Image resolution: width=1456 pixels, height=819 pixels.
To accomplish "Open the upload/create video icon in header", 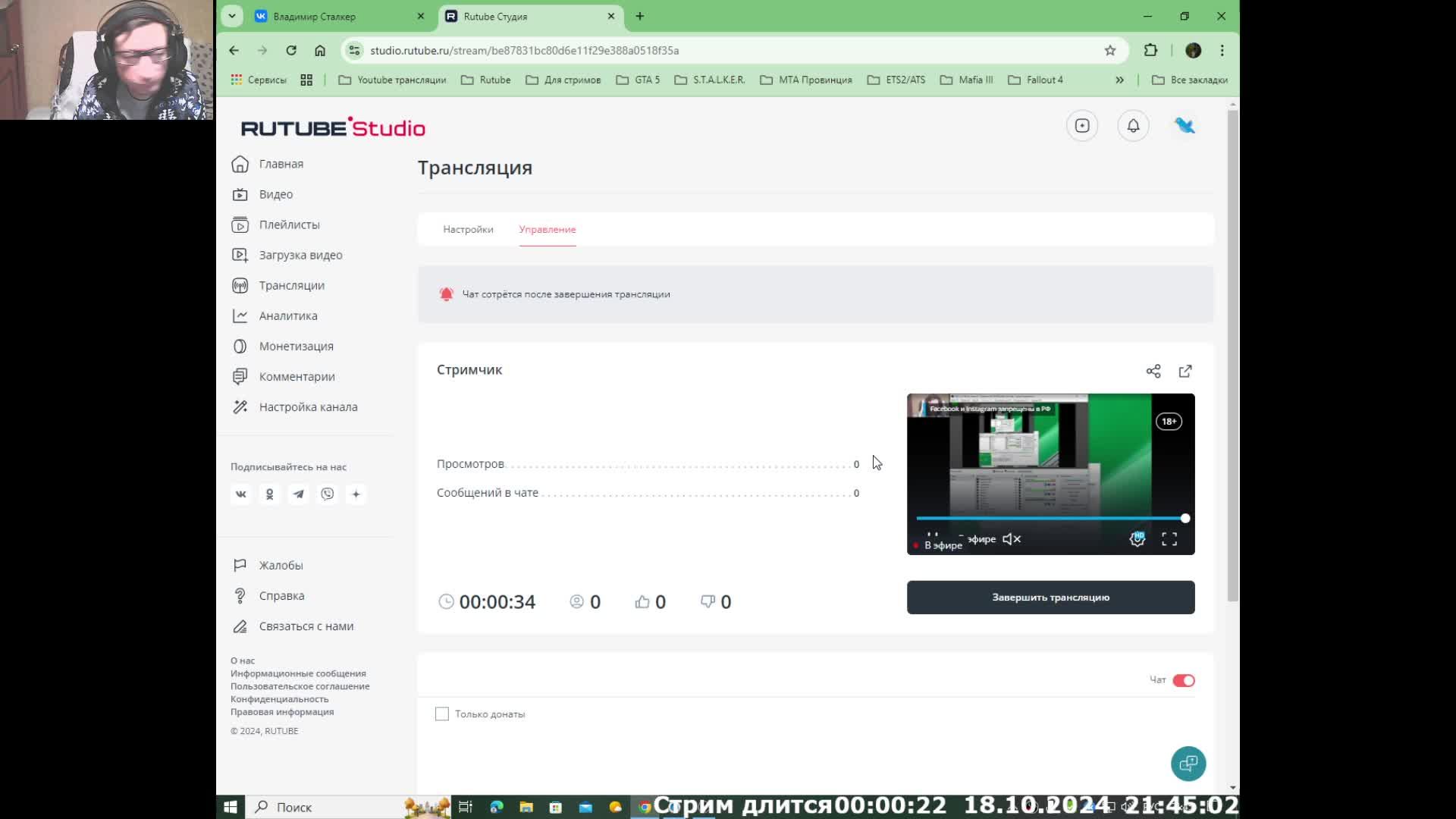I will click(x=1082, y=126).
